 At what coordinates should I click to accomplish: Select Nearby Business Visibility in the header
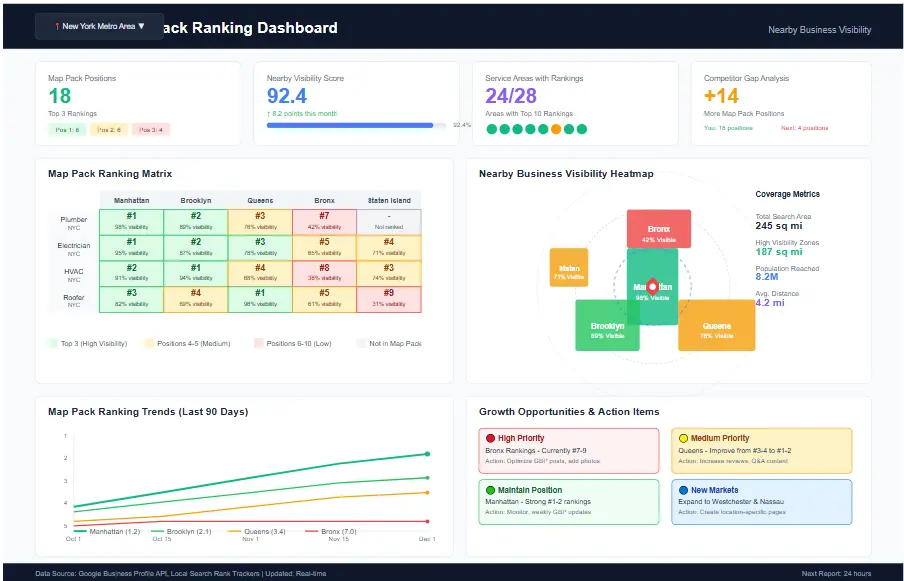pos(820,31)
